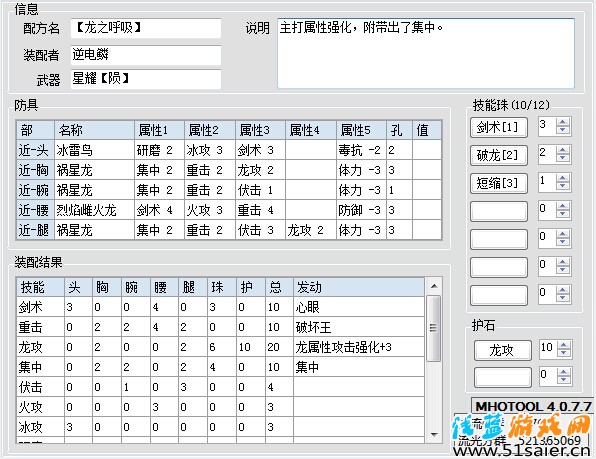Click the 技能 column header in results table
596x459 pixels.
40,287
